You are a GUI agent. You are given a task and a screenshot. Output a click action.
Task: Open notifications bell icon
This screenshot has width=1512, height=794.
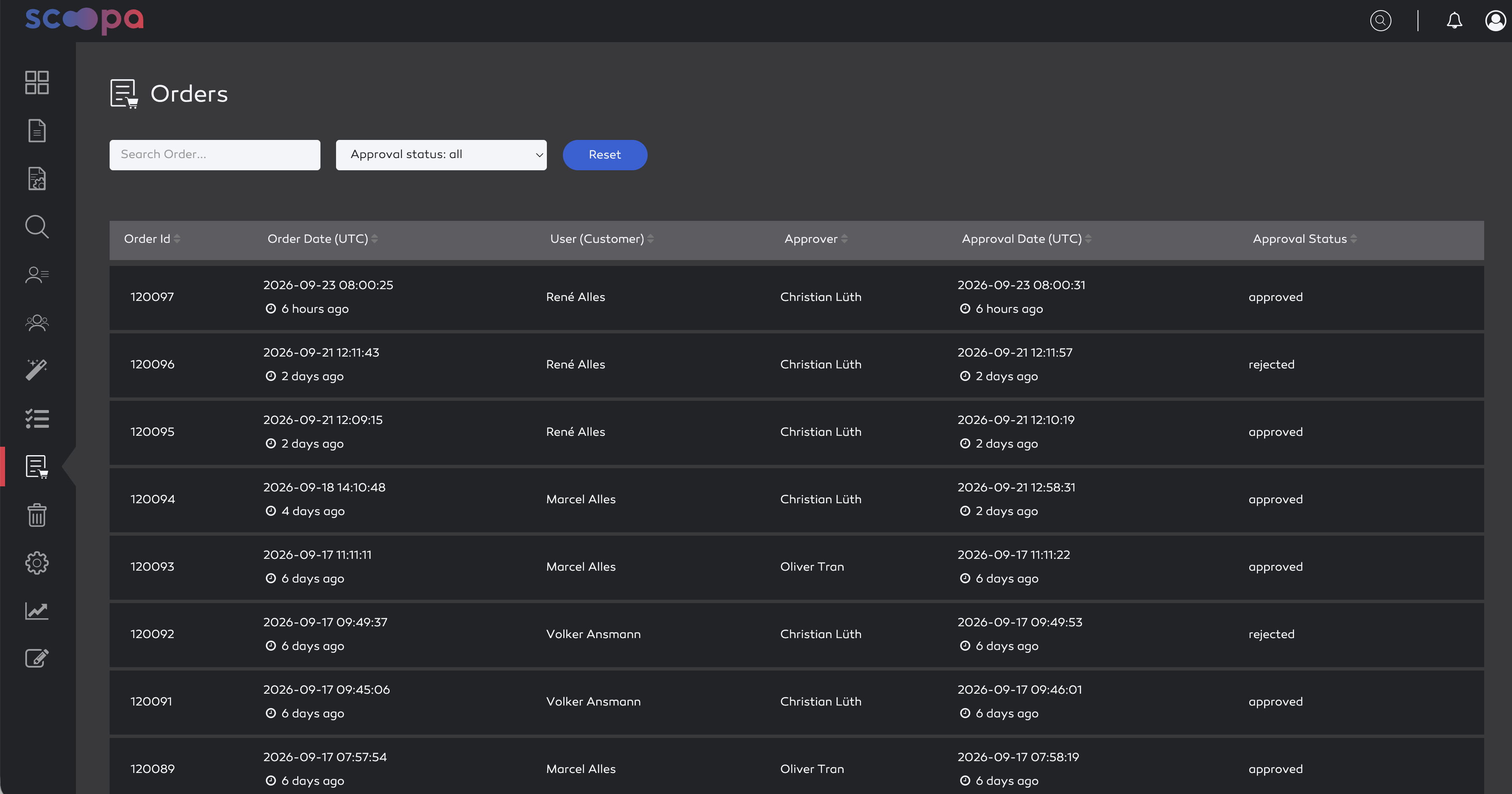coord(1455,21)
